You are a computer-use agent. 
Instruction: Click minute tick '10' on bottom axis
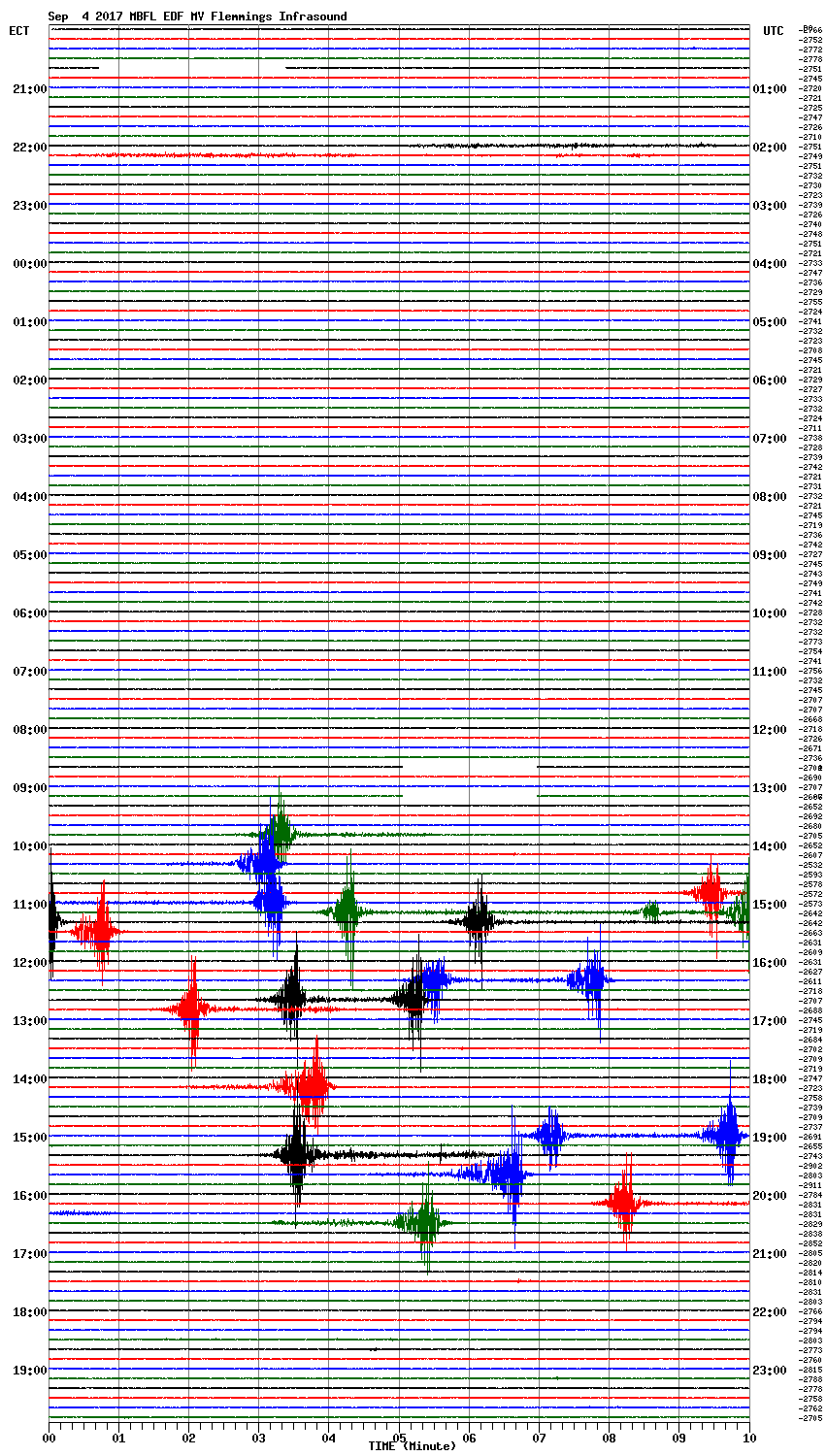point(748,1437)
